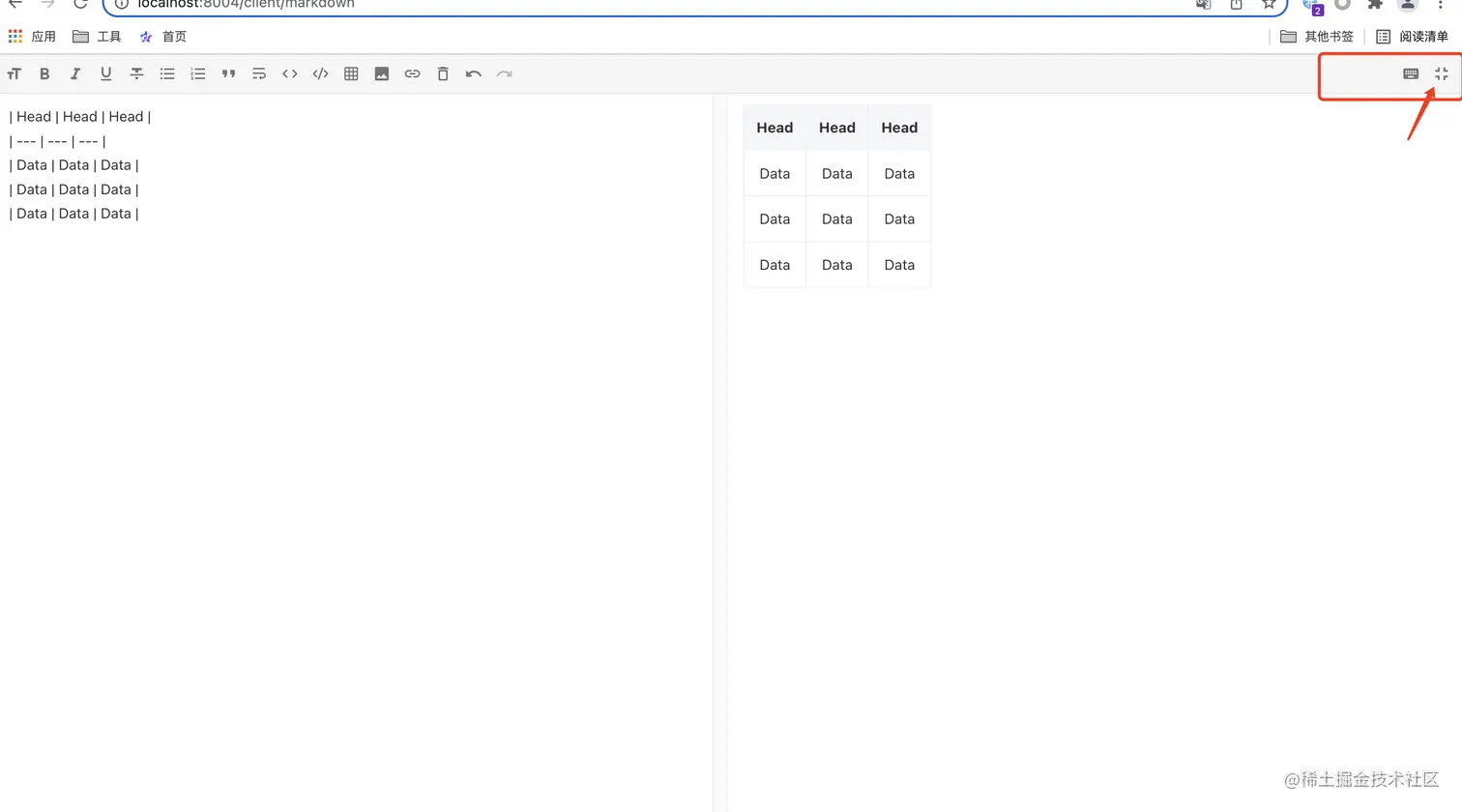Open the 其他书签 folder
Image resolution: width=1462 pixels, height=812 pixels.
point(1317,37)
